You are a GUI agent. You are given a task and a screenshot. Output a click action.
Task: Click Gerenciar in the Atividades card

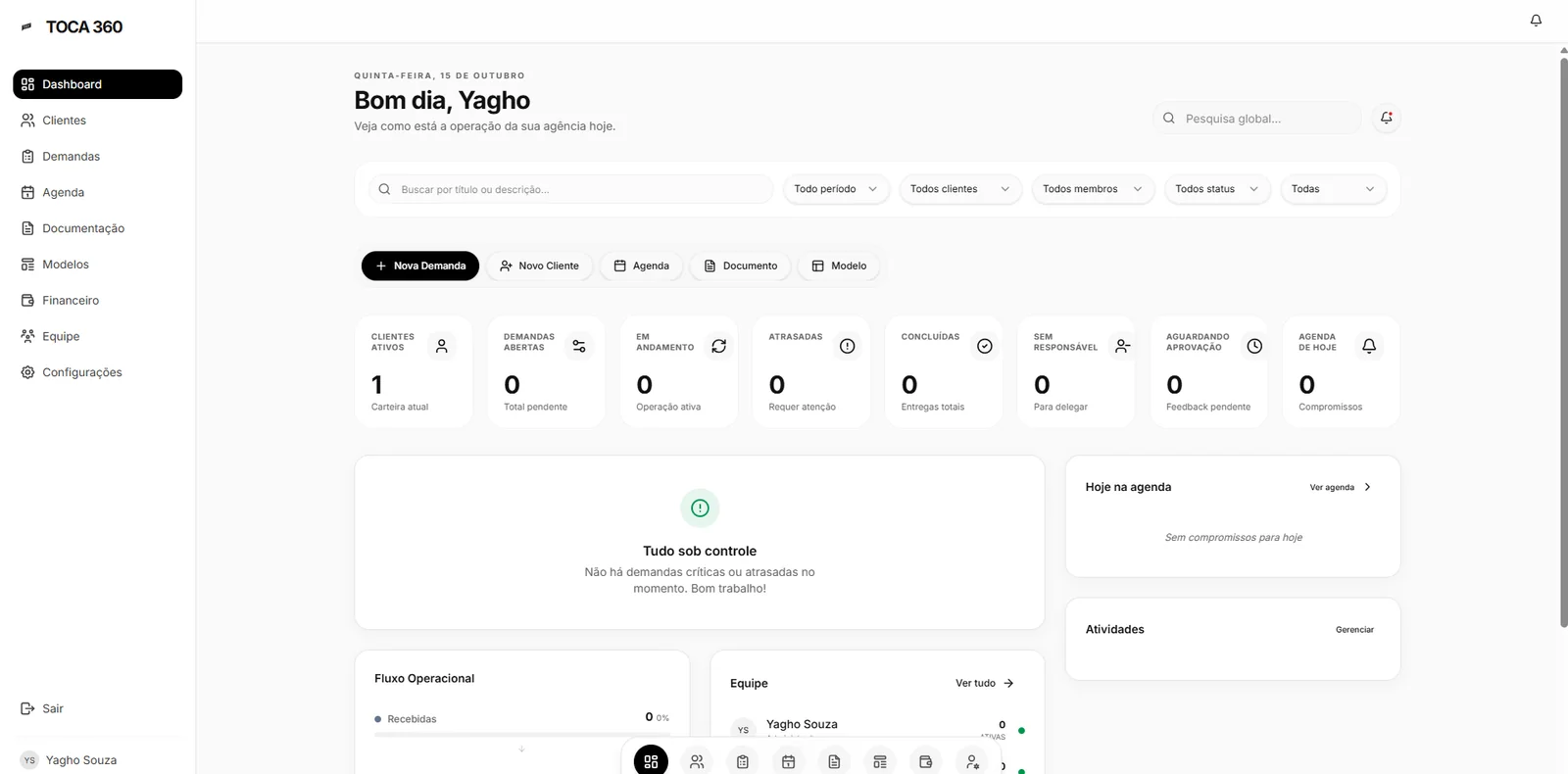pyautogui.click(x=1354, y=630)
